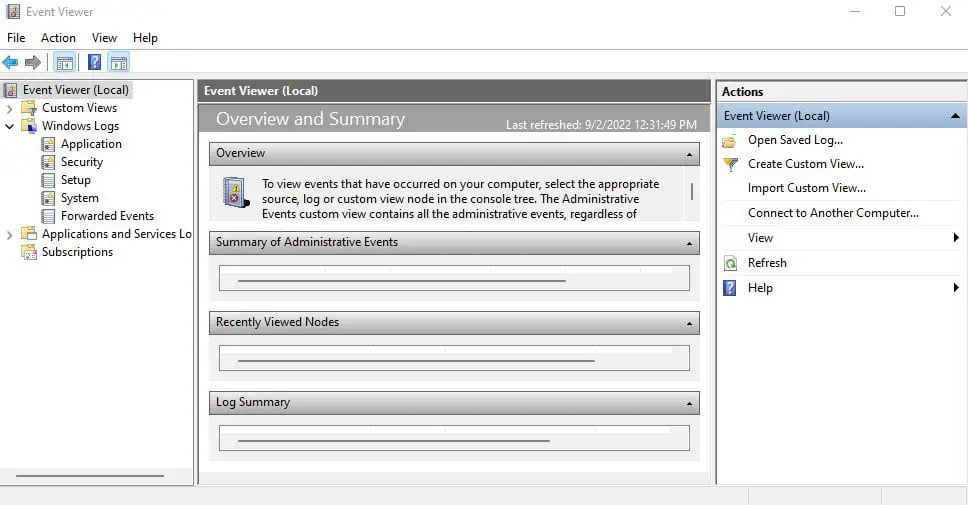This screenshot has width=968, height=505.
Task: Collapse the Windows Logs tree node
Action: tap(9, 126)
